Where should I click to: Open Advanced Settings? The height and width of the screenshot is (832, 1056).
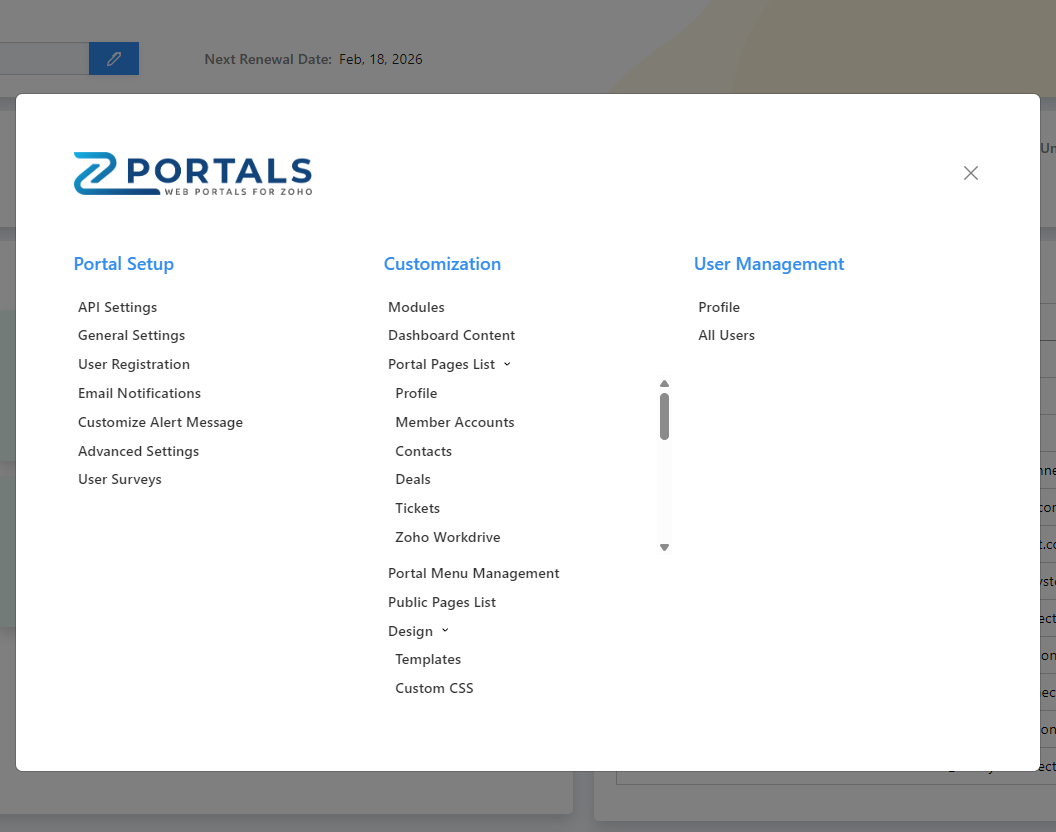point(138,451)
